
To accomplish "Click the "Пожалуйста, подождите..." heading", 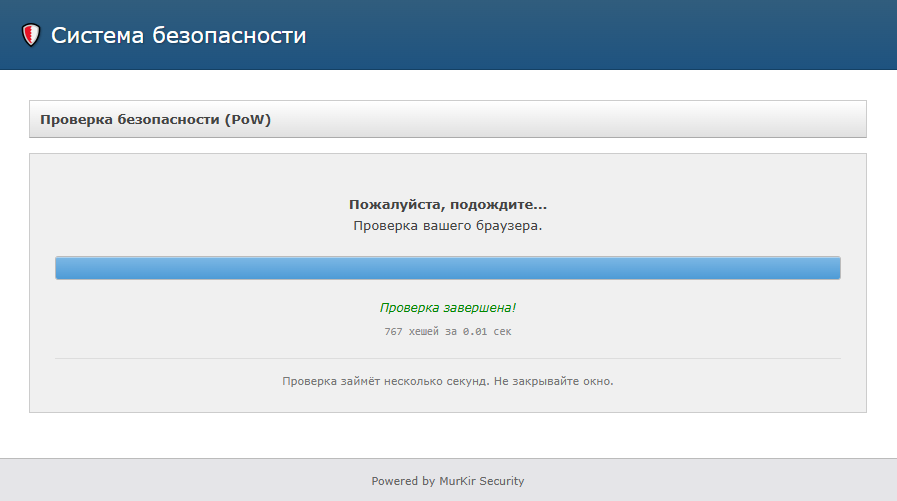I will pos(448,205).
